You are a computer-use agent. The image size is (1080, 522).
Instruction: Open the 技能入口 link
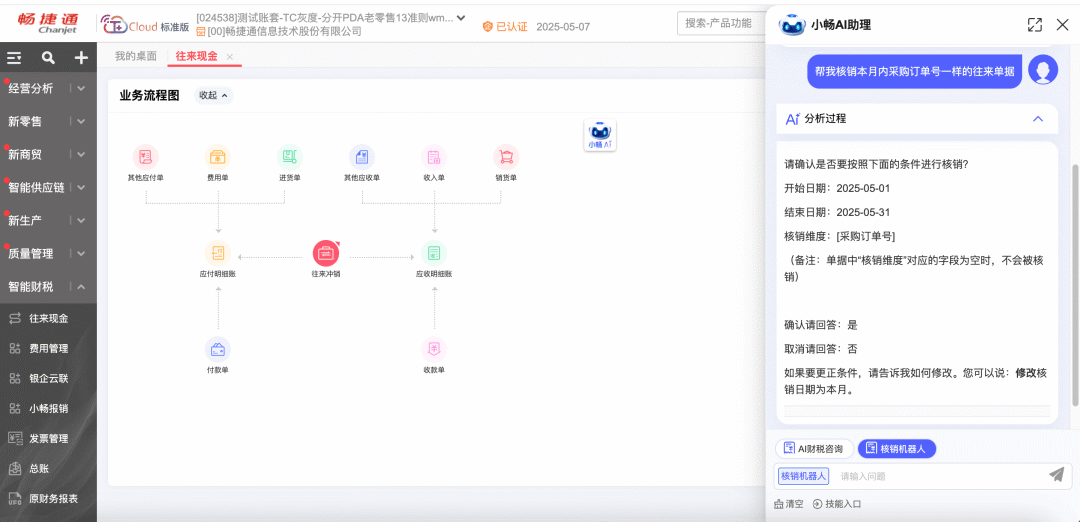pos(838,504)
